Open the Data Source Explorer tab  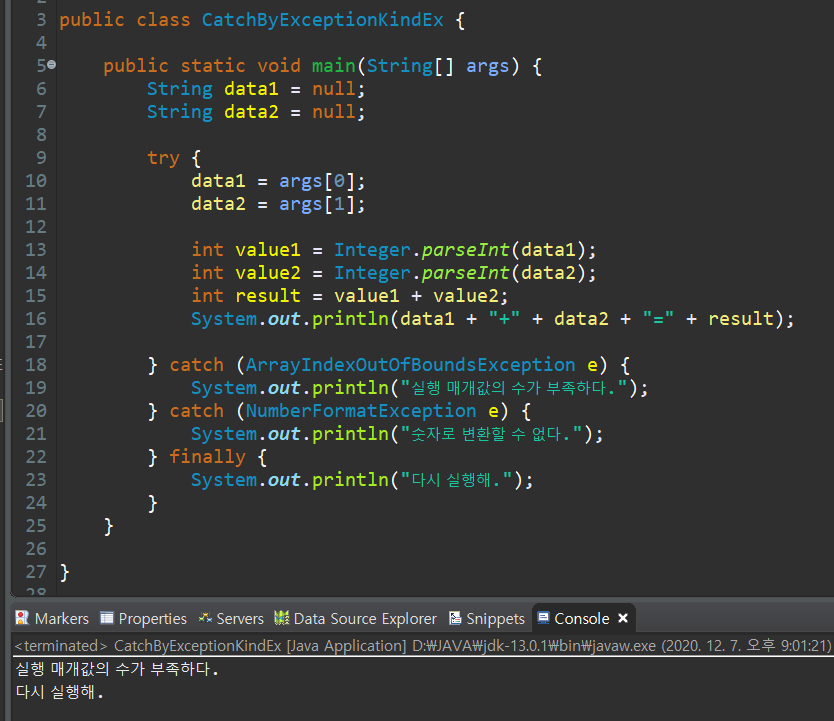355,618
